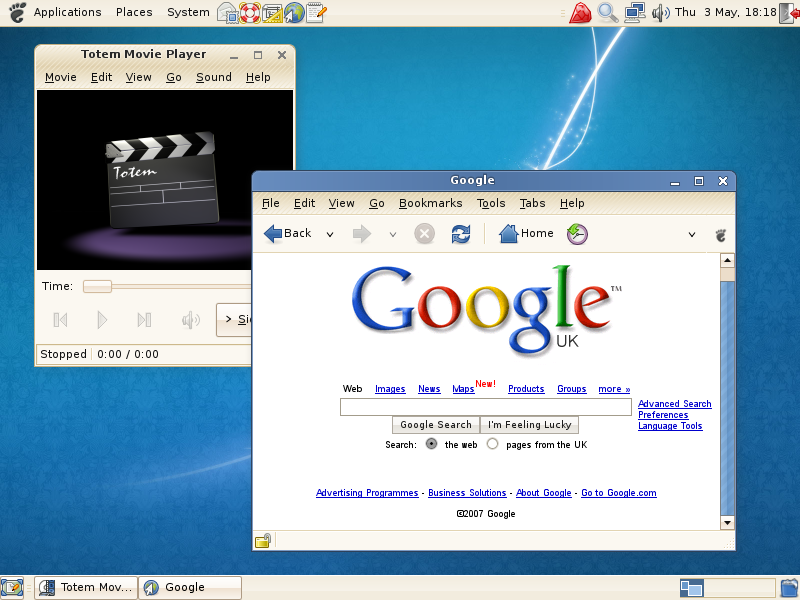The image size is (800, 600).
Task: Open the trash icon in the bottom panel
Action: click(789, 588)
